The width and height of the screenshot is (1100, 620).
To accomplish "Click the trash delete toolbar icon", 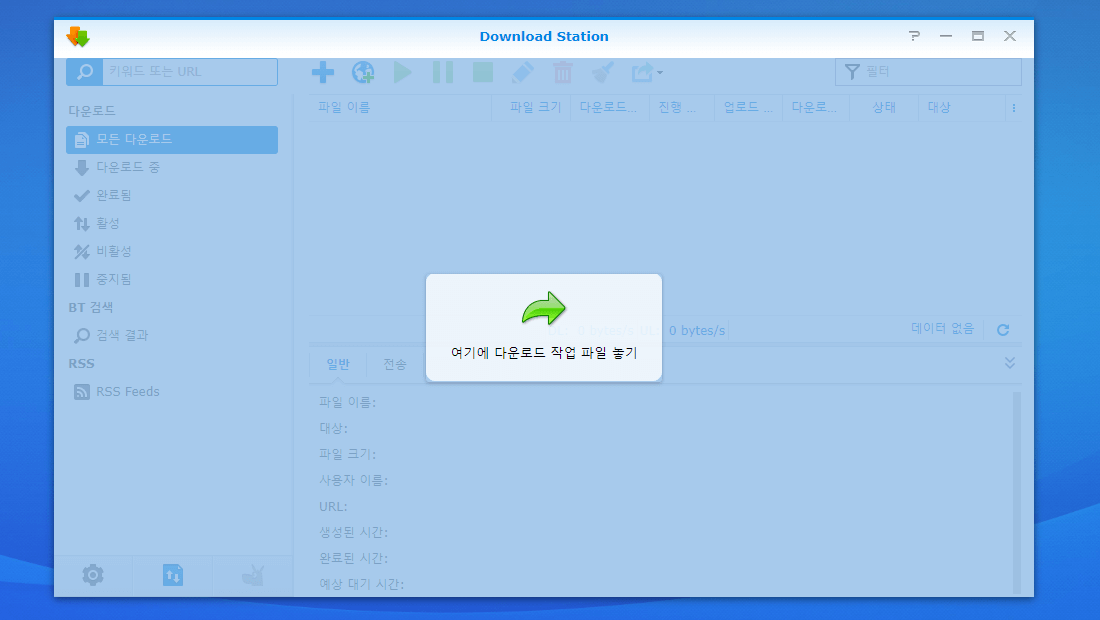I will click(x=563, y=72).
